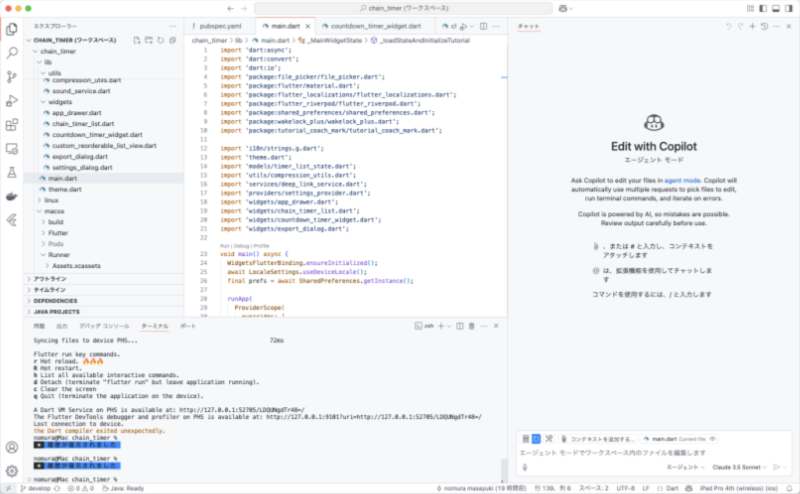The height and width of the screenshot is (494, 800).
Task: Open Accounts menu in activity bar
Action: [x=12, y=448]
